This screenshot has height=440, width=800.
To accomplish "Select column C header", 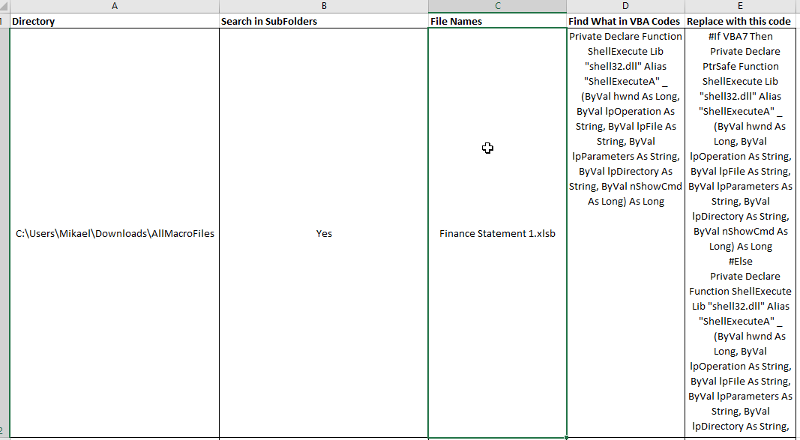I will (x=497, y=6).
